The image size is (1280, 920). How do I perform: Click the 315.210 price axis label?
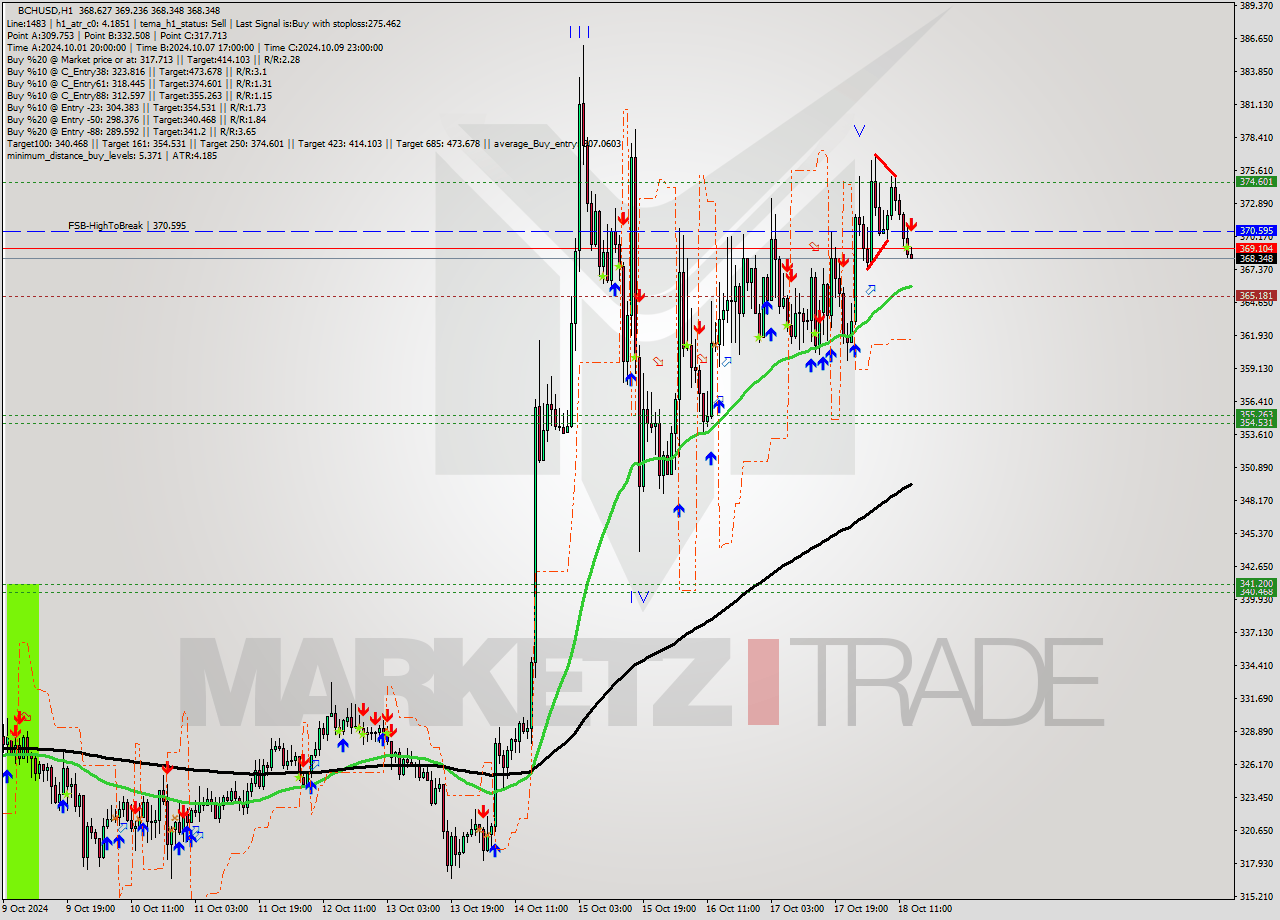pyautogui.click(x=1256, y=896)
